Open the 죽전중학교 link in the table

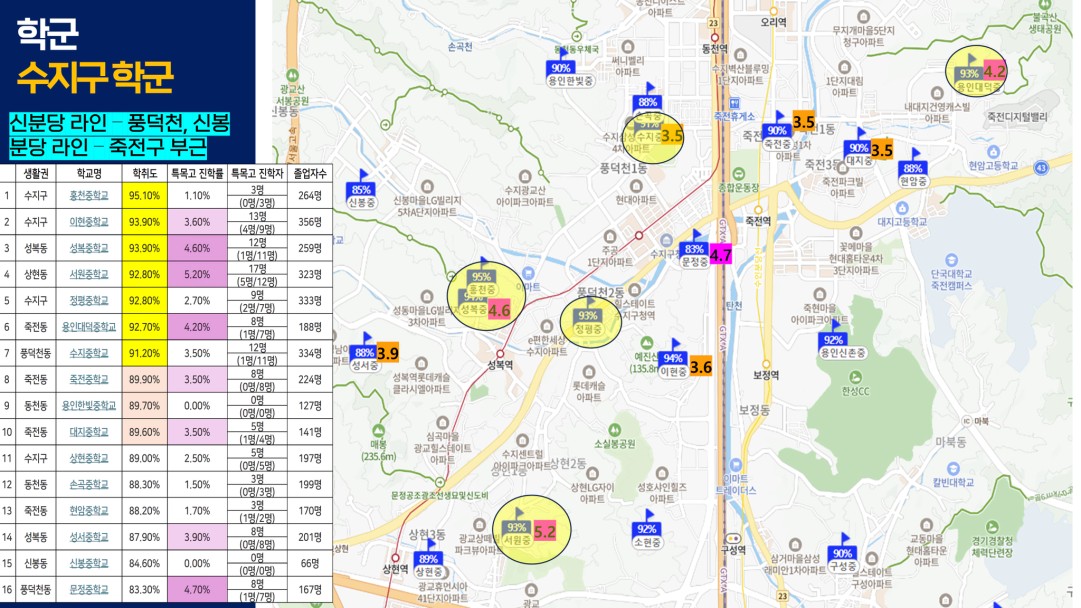click(x=89, y=379)
